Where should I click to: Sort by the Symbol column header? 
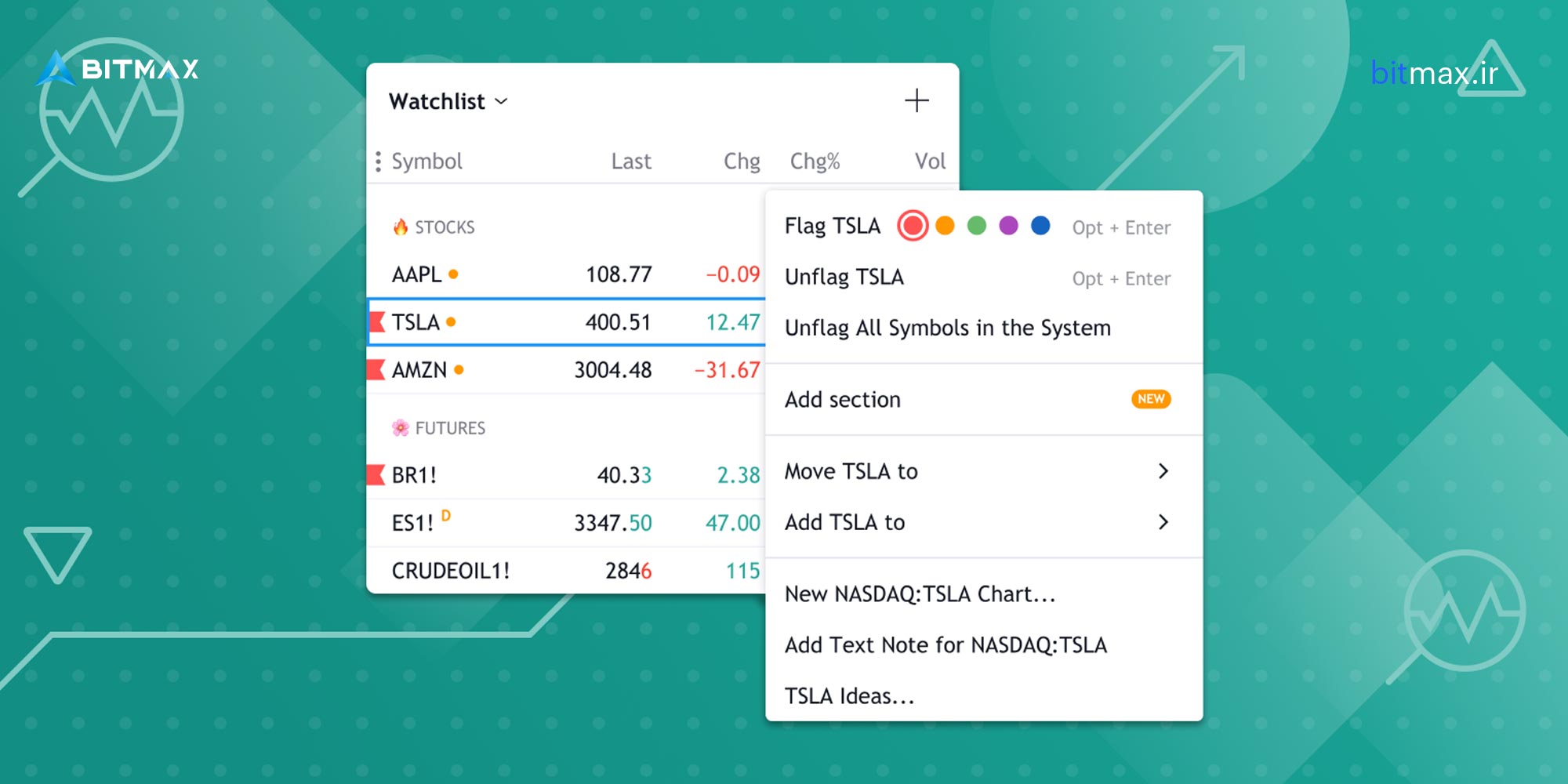426,162
